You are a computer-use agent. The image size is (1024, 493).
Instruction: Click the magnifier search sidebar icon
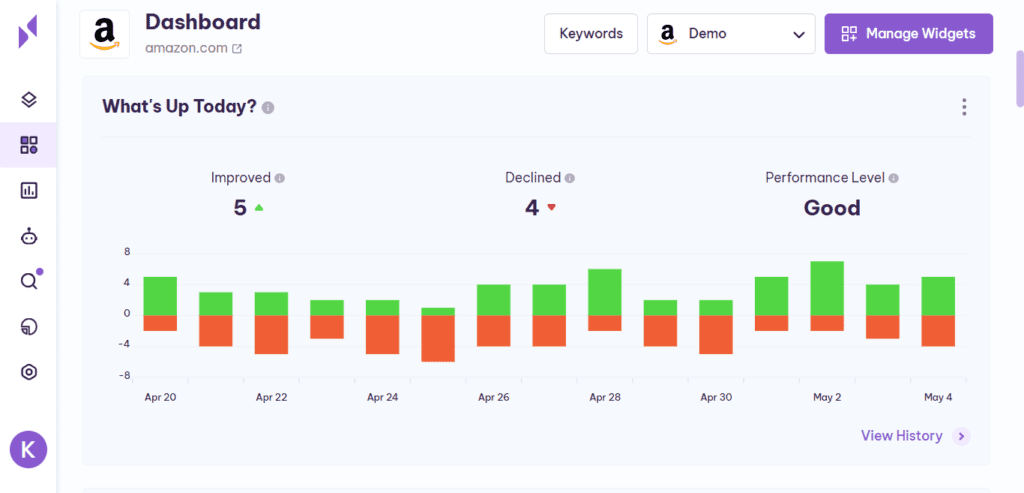(29, 281)
